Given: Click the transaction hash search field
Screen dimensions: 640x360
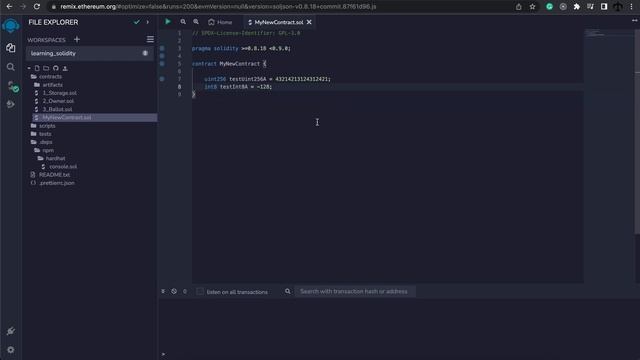Looking at the screenshot, I should tap(355, 291).
